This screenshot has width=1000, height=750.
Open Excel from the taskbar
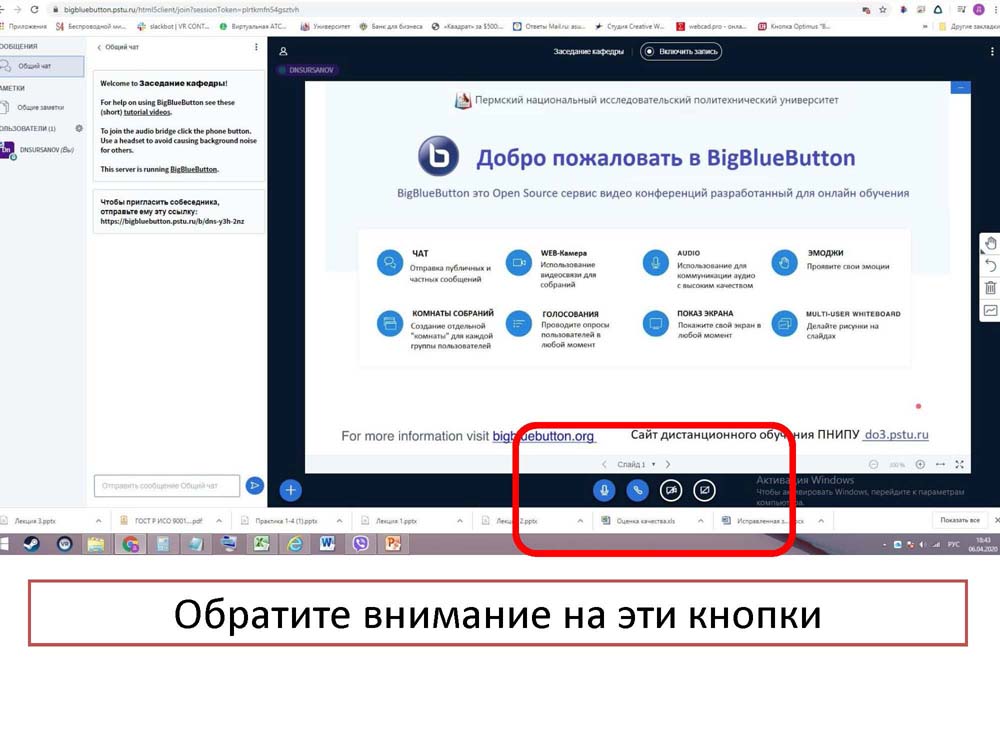[x=261, y=543]
